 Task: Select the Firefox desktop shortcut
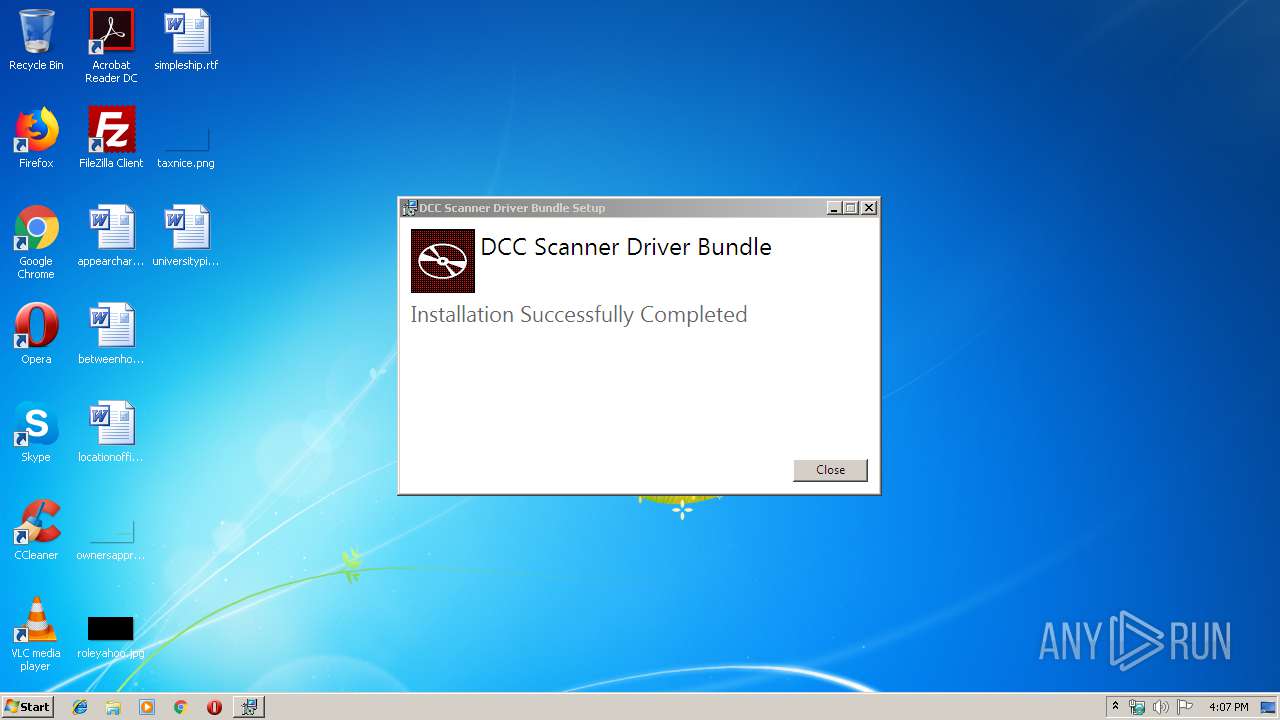coord(36,138)
